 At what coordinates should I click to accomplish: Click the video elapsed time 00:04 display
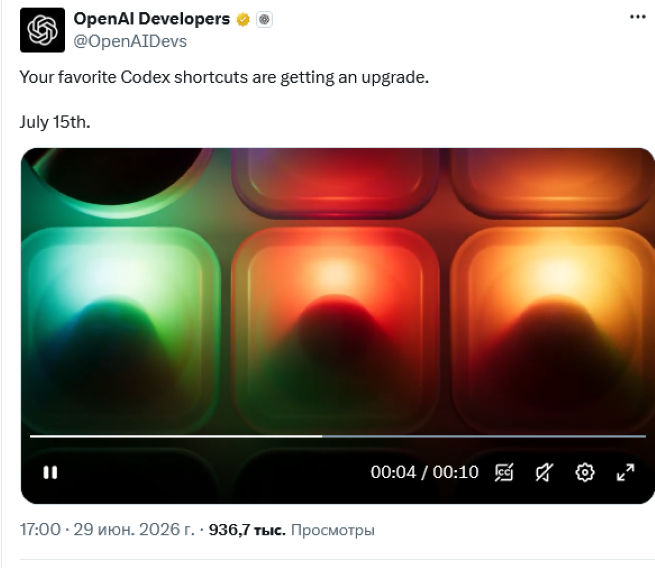point(393,472)
